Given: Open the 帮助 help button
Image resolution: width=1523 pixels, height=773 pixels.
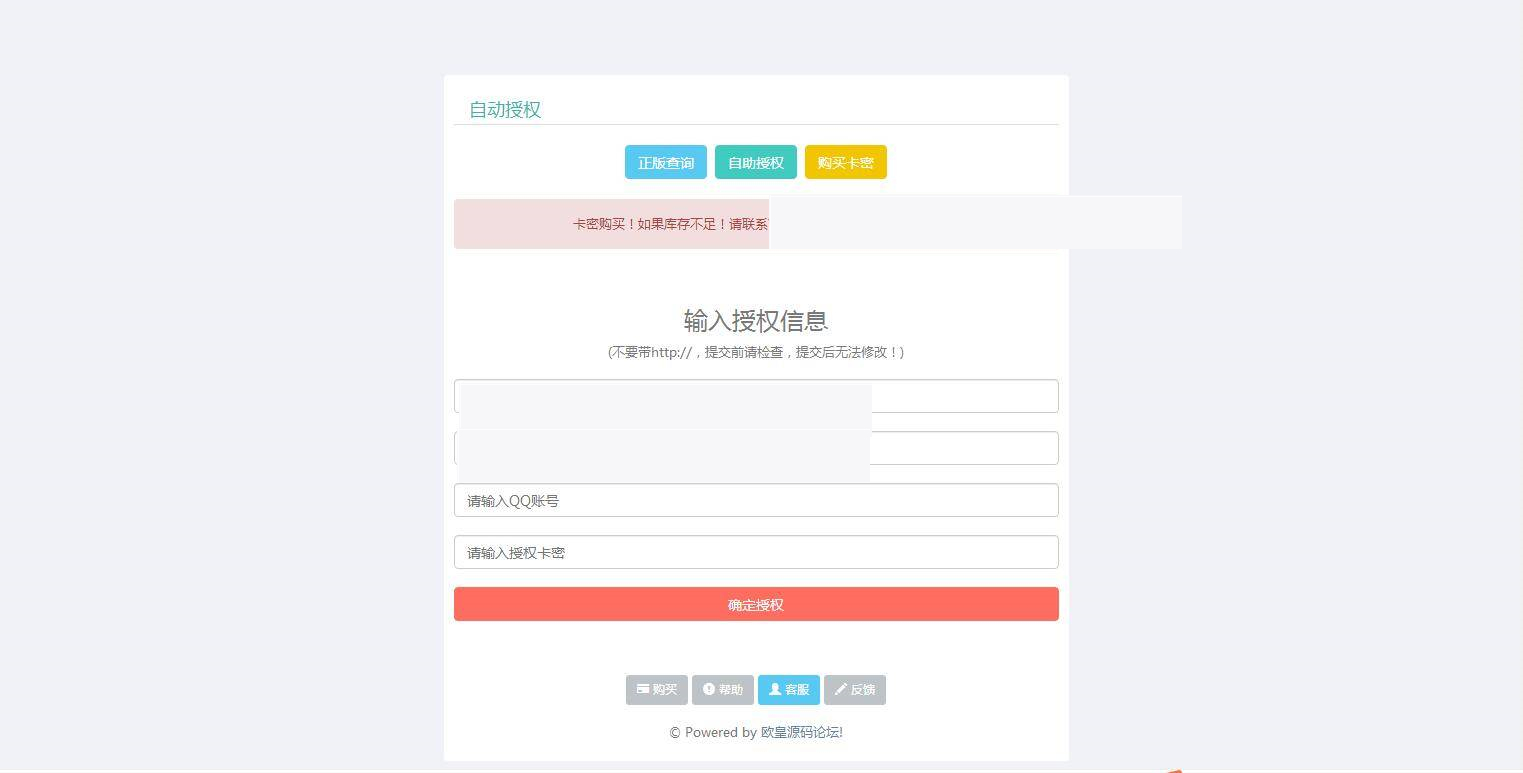Looking at the screenshot, I should [723, 689].
